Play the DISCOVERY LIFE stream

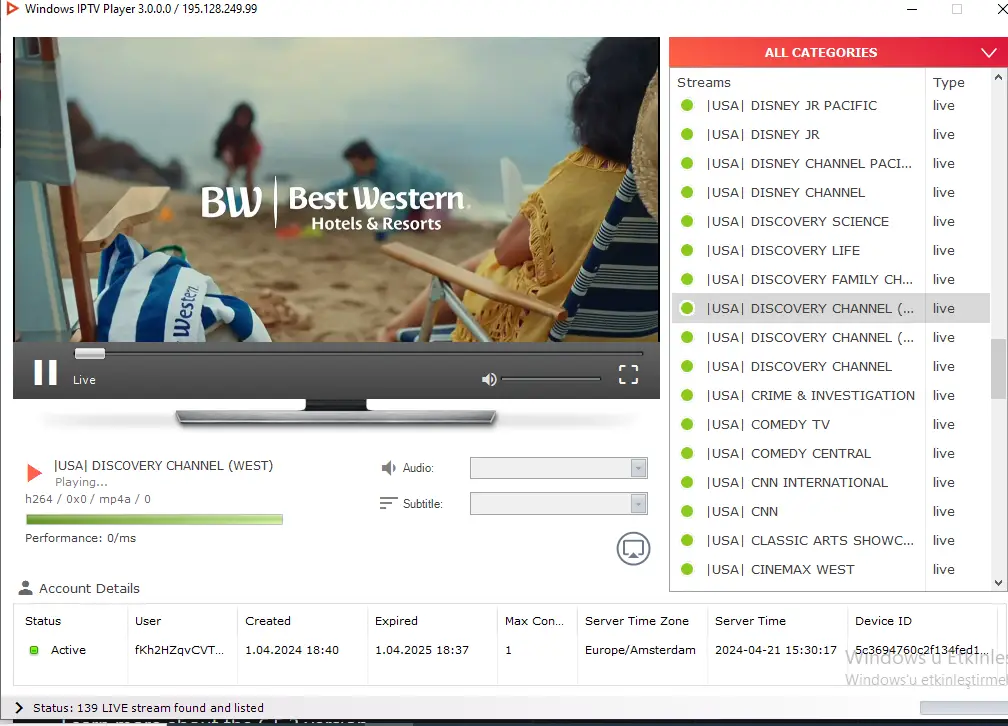831,250
